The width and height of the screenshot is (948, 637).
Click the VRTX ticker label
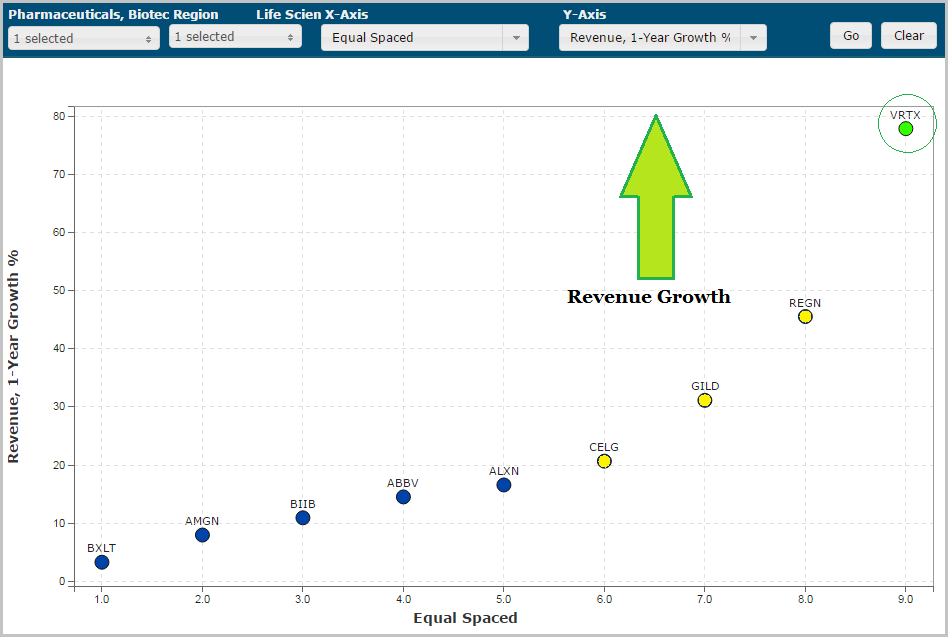point(904,115)
